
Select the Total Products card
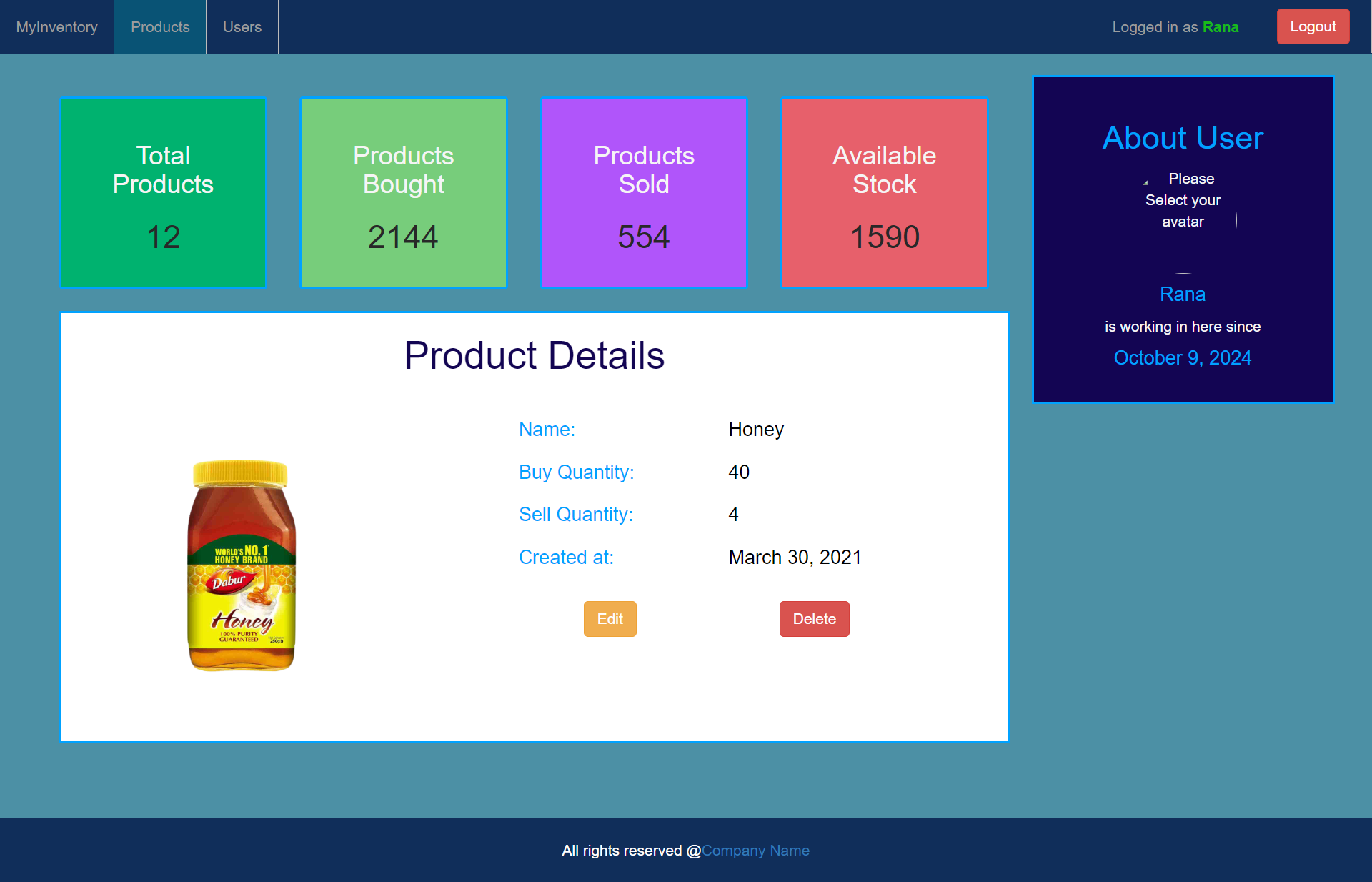(164, 193)
